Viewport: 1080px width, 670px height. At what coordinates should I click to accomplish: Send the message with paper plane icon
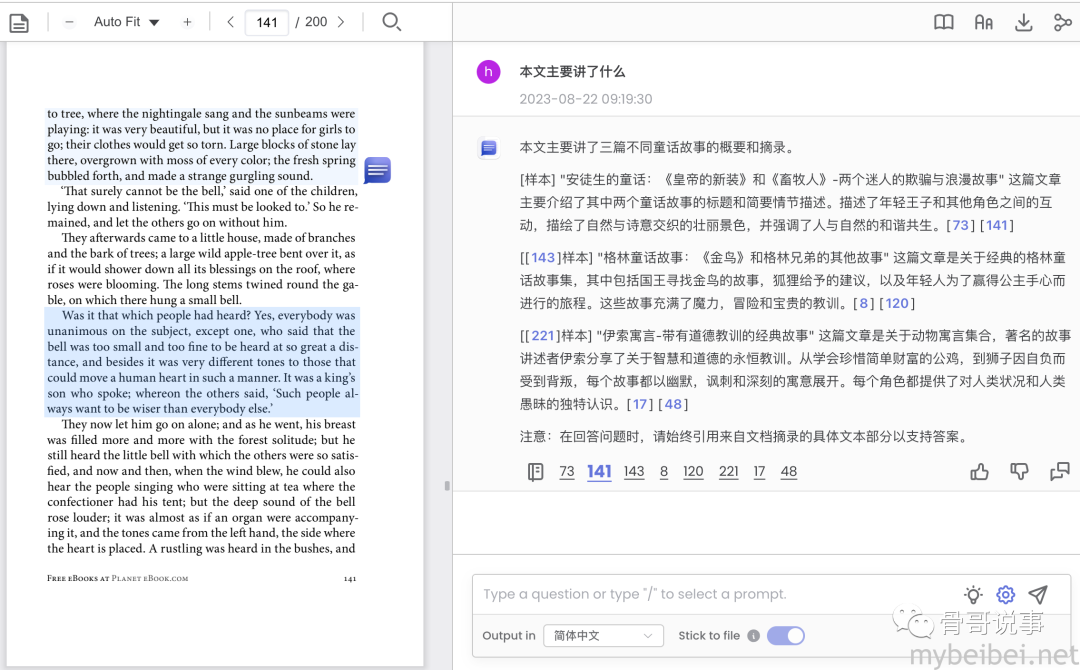[x=1038, y=594]
